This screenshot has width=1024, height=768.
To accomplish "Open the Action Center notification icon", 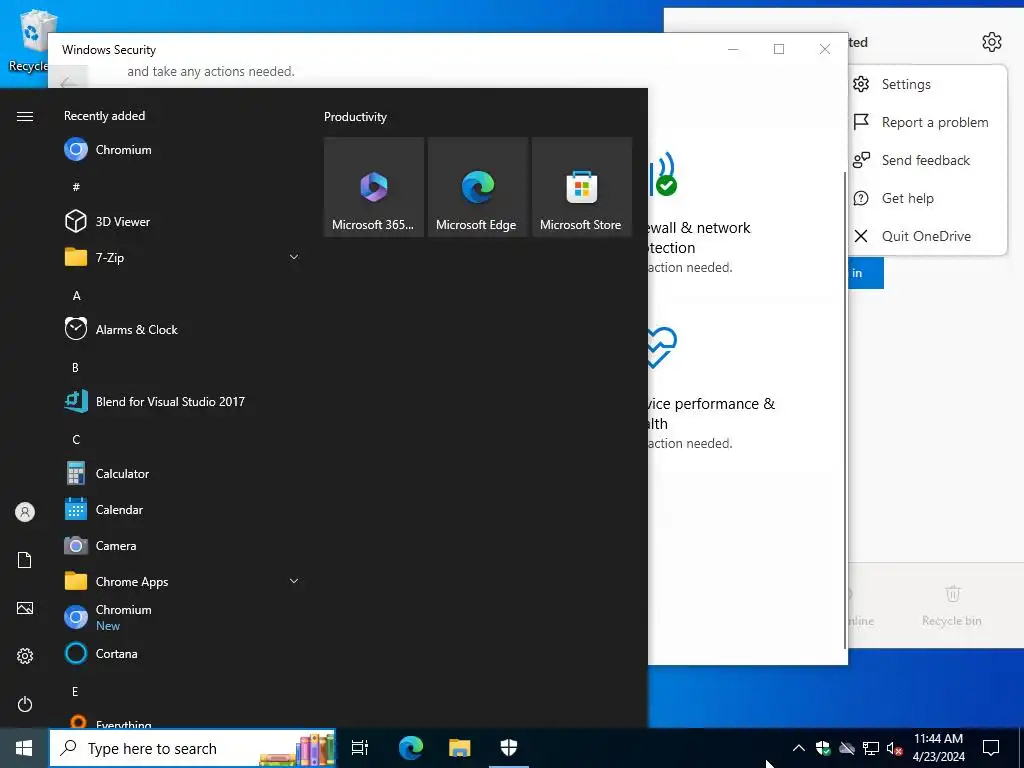I will click(x=991, y=748).
